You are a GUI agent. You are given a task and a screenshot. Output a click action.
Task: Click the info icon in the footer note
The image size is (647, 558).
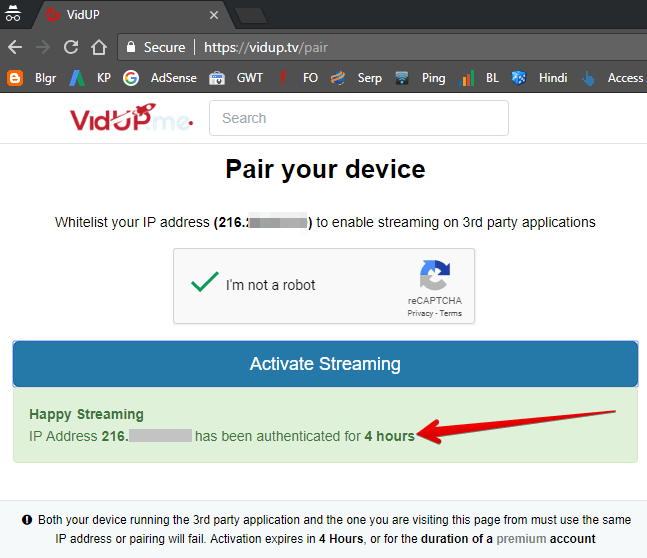point(27,520)
